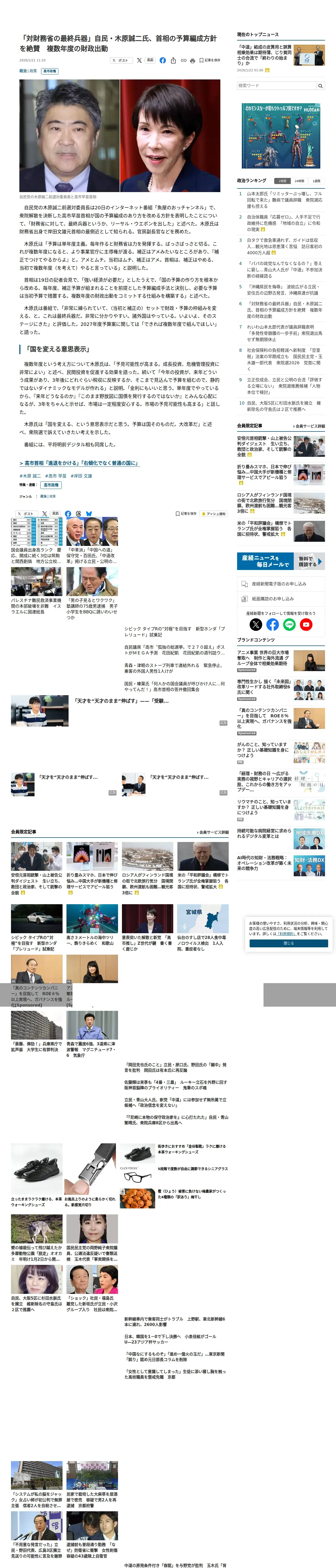The width and height of the screenshot is (336, 1568).
Task: Click the 反応 button under the article headline
Action: [150, 61]
